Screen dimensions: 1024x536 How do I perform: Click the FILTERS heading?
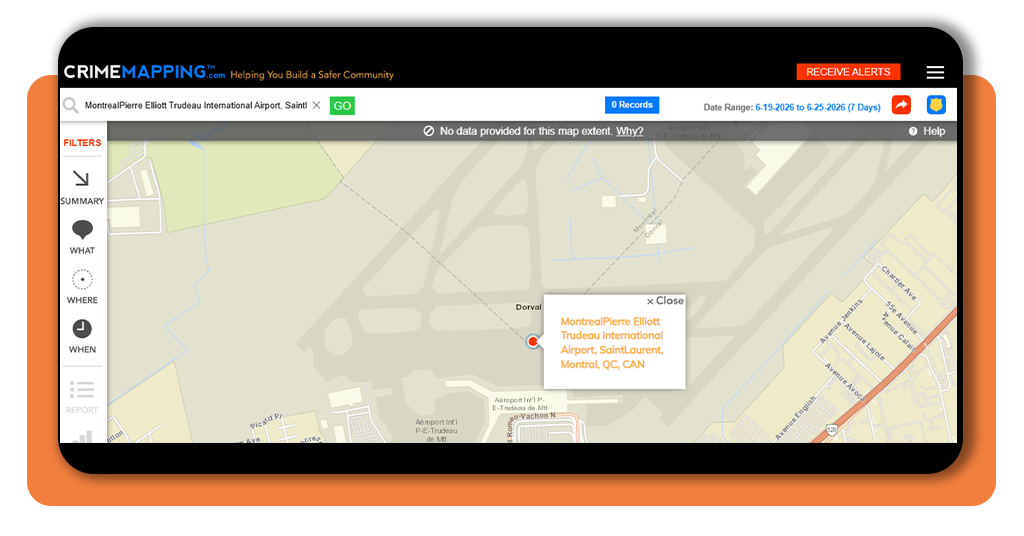[82, 142]
